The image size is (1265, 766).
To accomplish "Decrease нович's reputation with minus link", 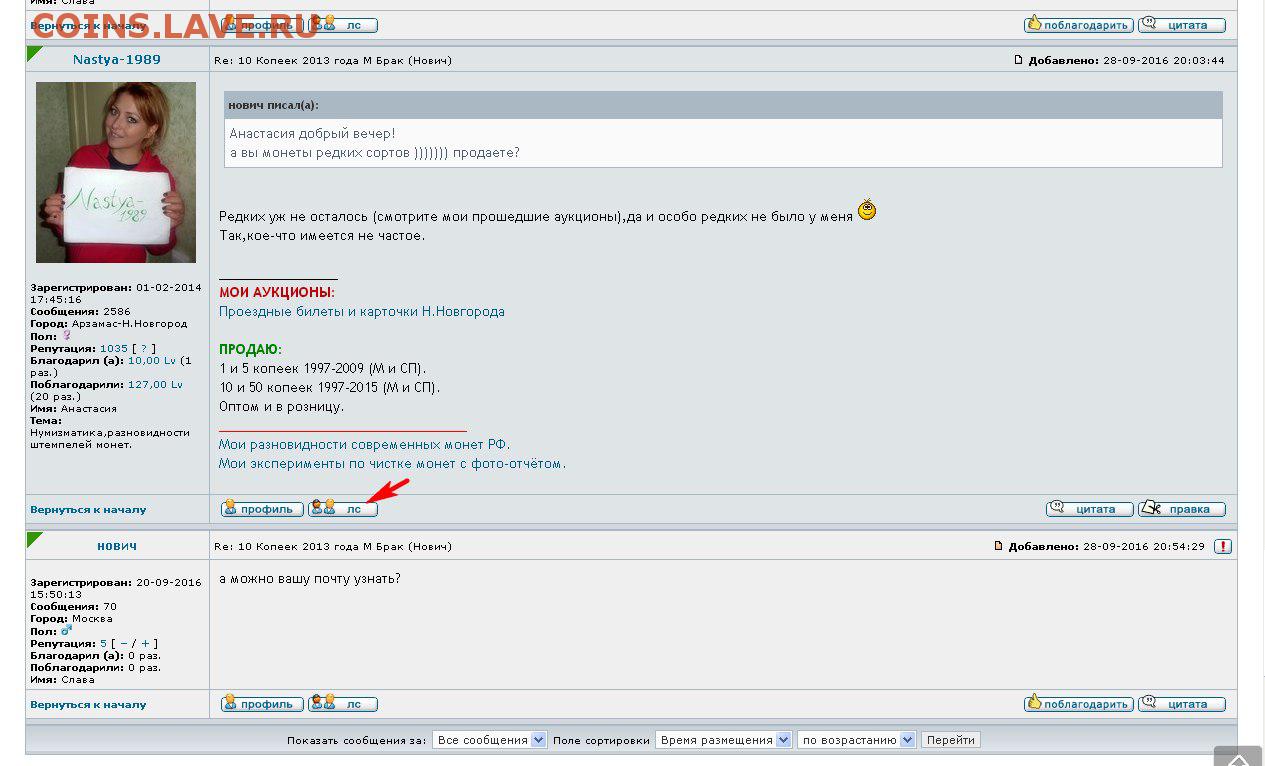I will pyautogui.click(x=123, y=643).
